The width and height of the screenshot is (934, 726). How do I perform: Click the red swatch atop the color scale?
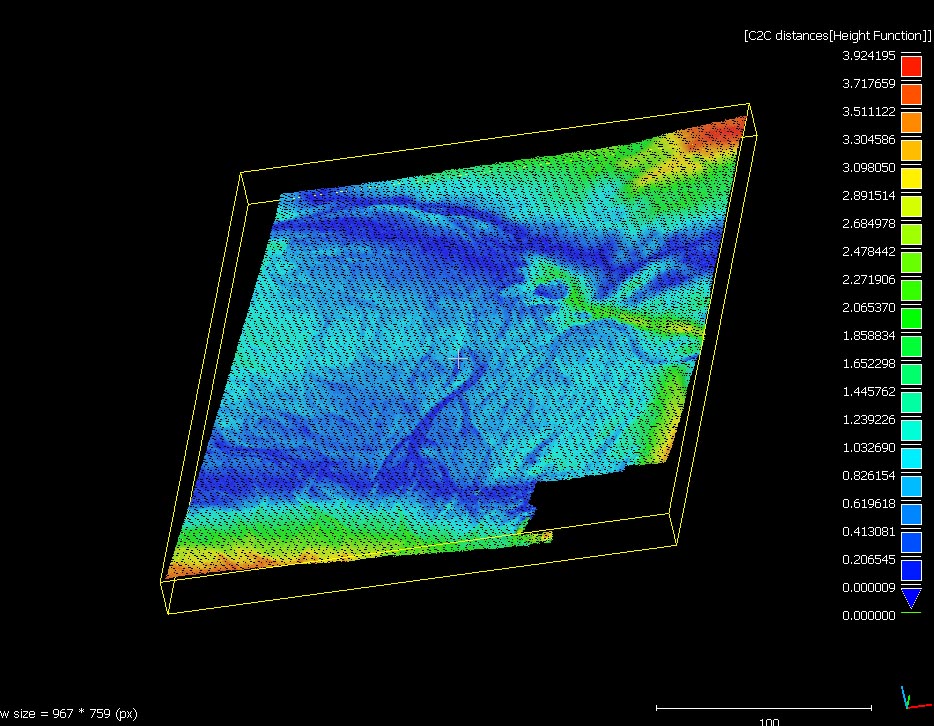(913, 66)
